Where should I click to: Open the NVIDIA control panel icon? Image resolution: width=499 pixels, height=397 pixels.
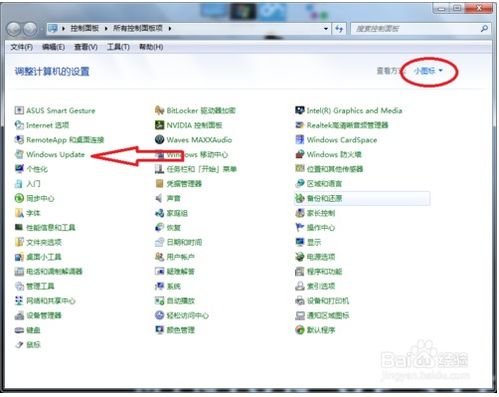pos(159,125)
